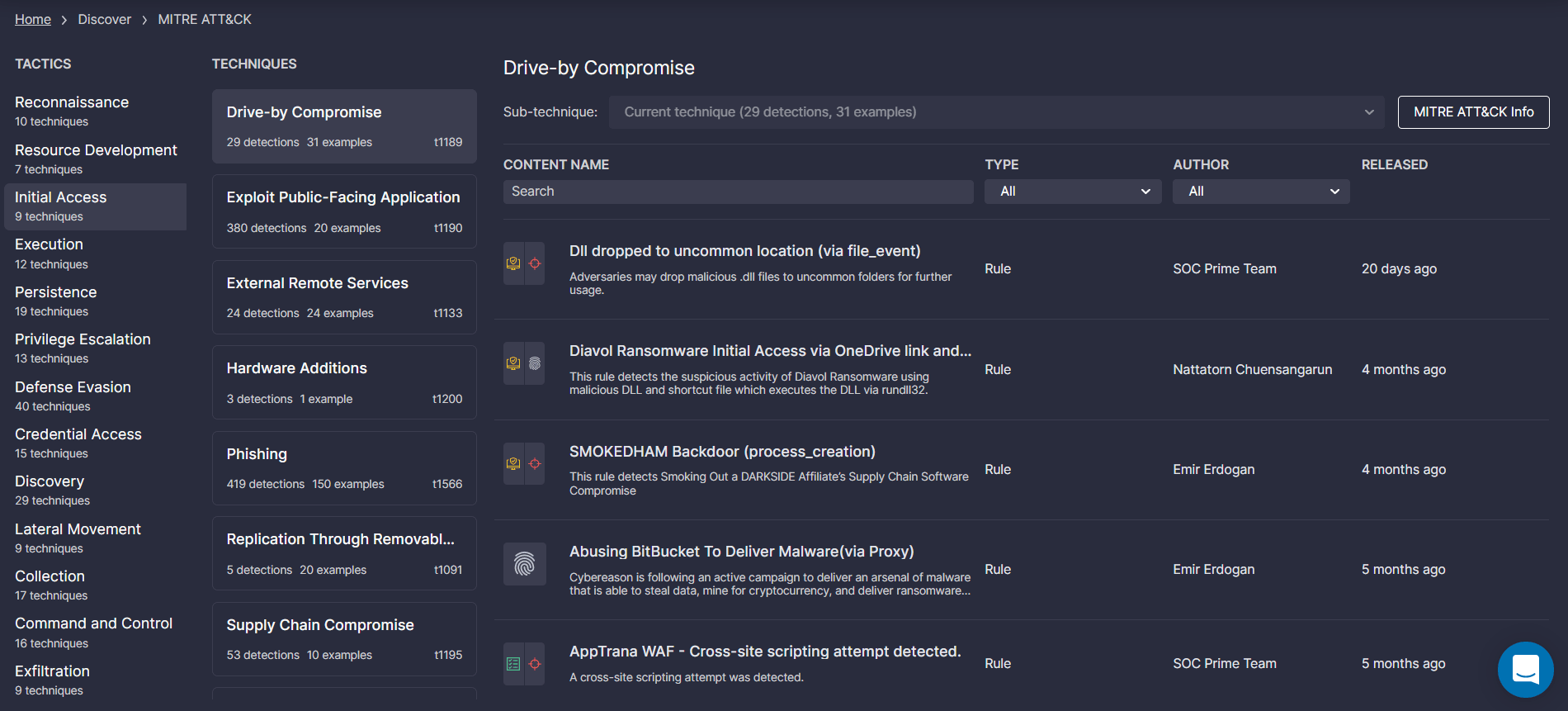Go to Home via breadcrumb
The height and width of the screenshot is (711, 1568).
point(33,19)
